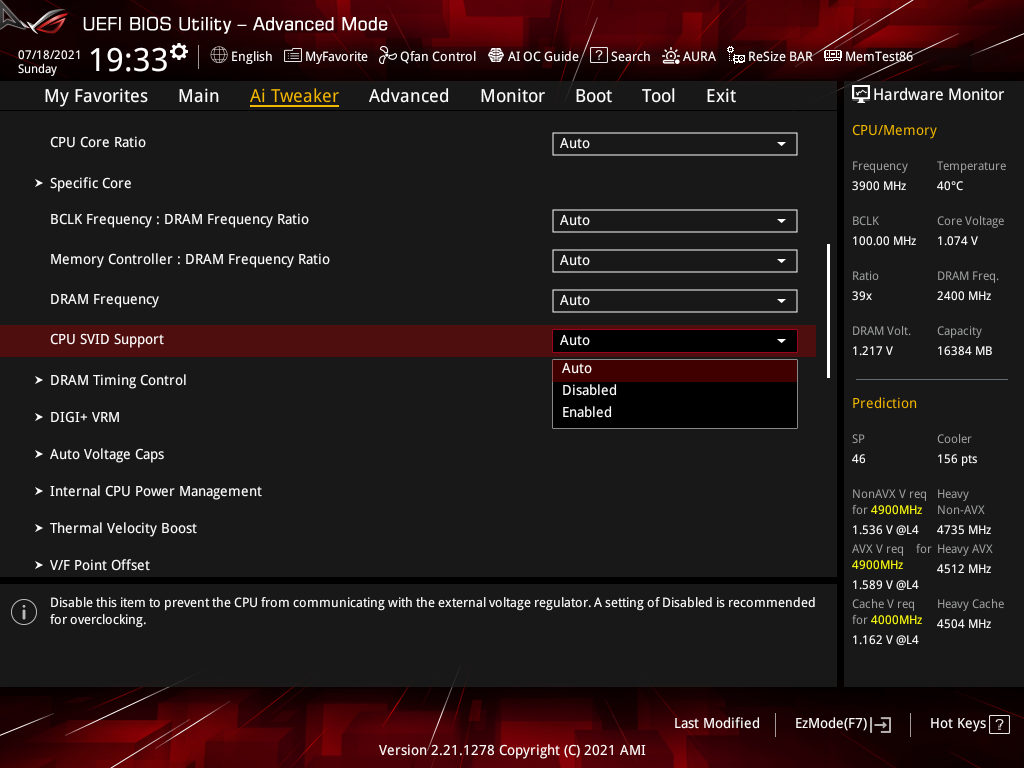The height and width of the screenshot is (768, 1024).
Task: Open AURA lighting settings
Action: (689, 56)
